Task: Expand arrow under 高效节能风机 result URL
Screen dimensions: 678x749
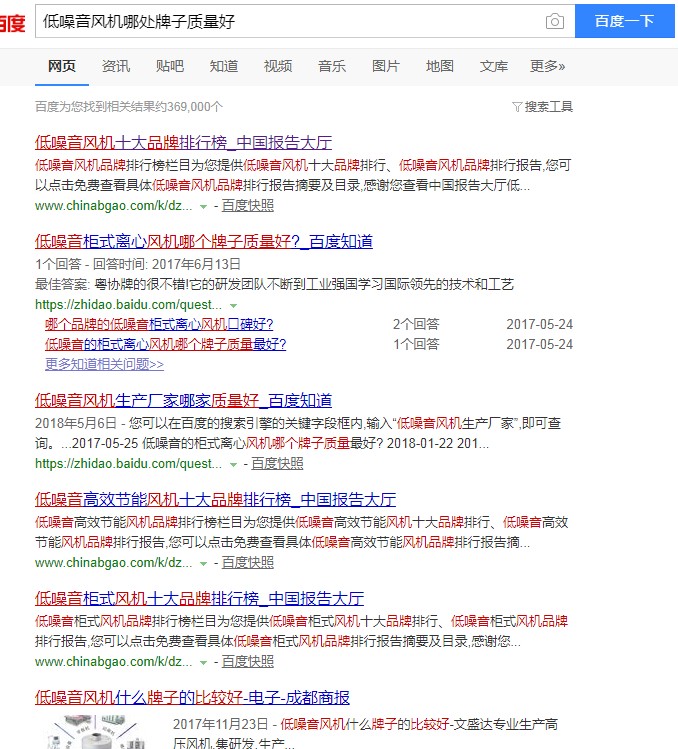Action: (x=204, y=564)
